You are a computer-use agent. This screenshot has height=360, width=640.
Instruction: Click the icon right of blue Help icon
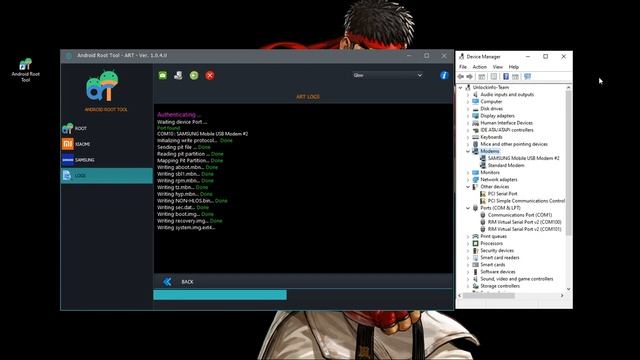tap(515, 77)
